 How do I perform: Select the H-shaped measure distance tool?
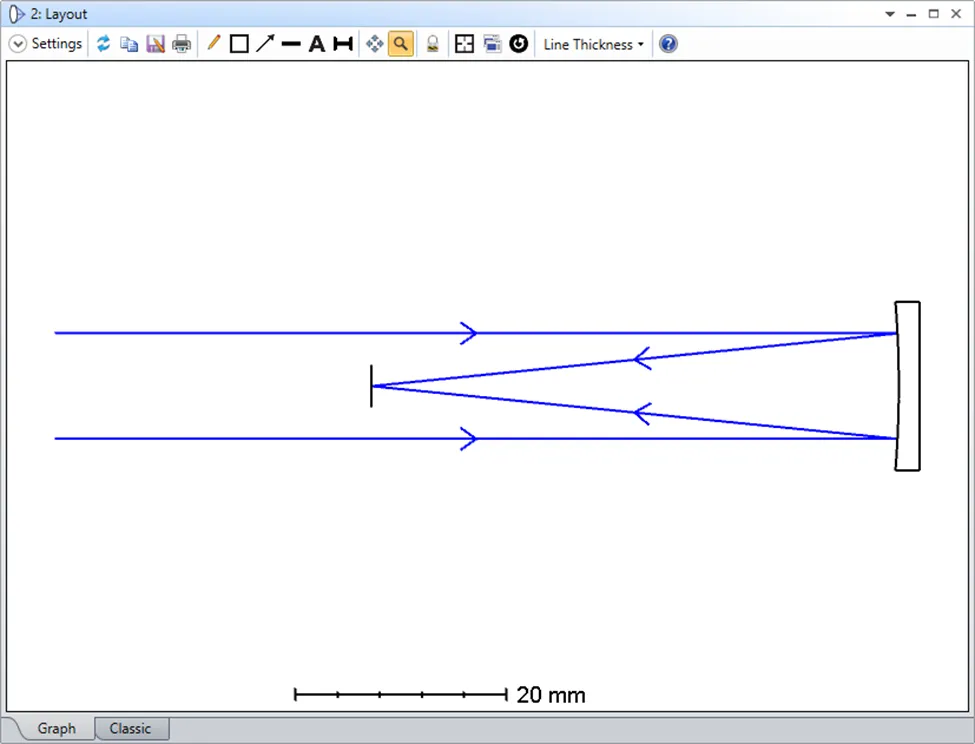click(343, 44)
